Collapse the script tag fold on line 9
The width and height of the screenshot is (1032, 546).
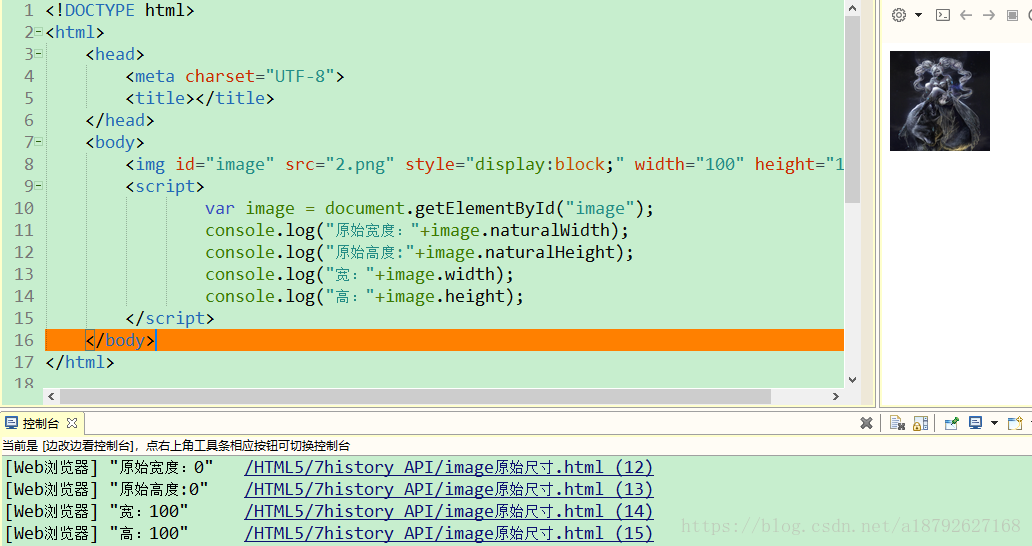tap(39, 186)
